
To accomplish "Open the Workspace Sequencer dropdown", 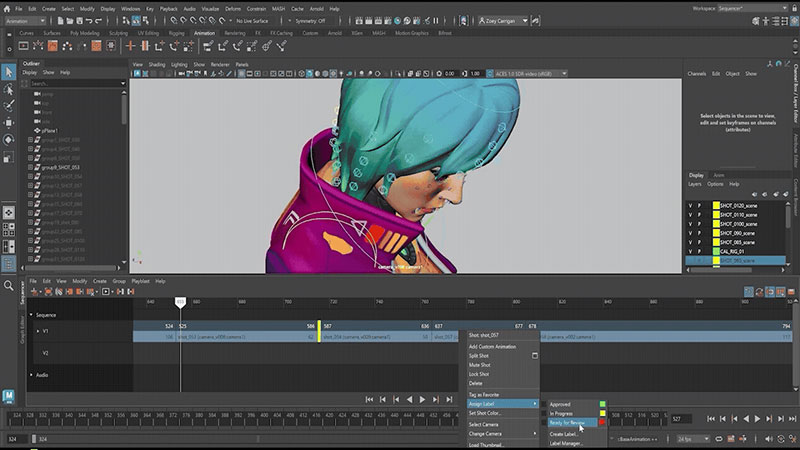I will [x=753, y=8].
